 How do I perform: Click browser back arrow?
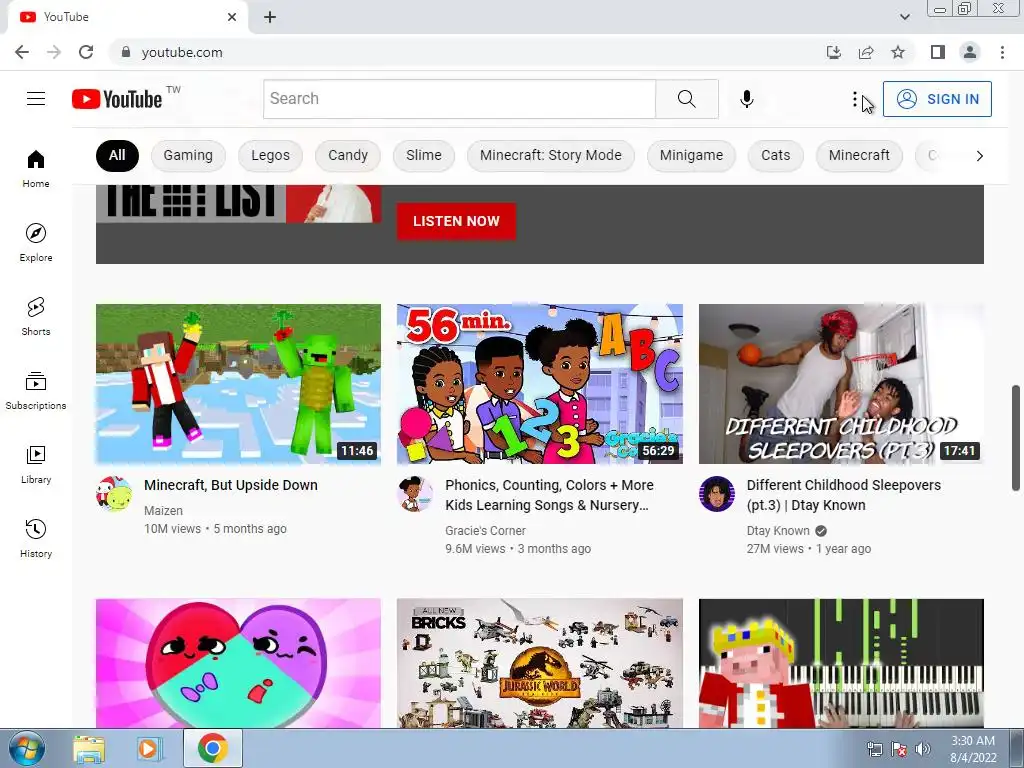[x=22, y=52]
